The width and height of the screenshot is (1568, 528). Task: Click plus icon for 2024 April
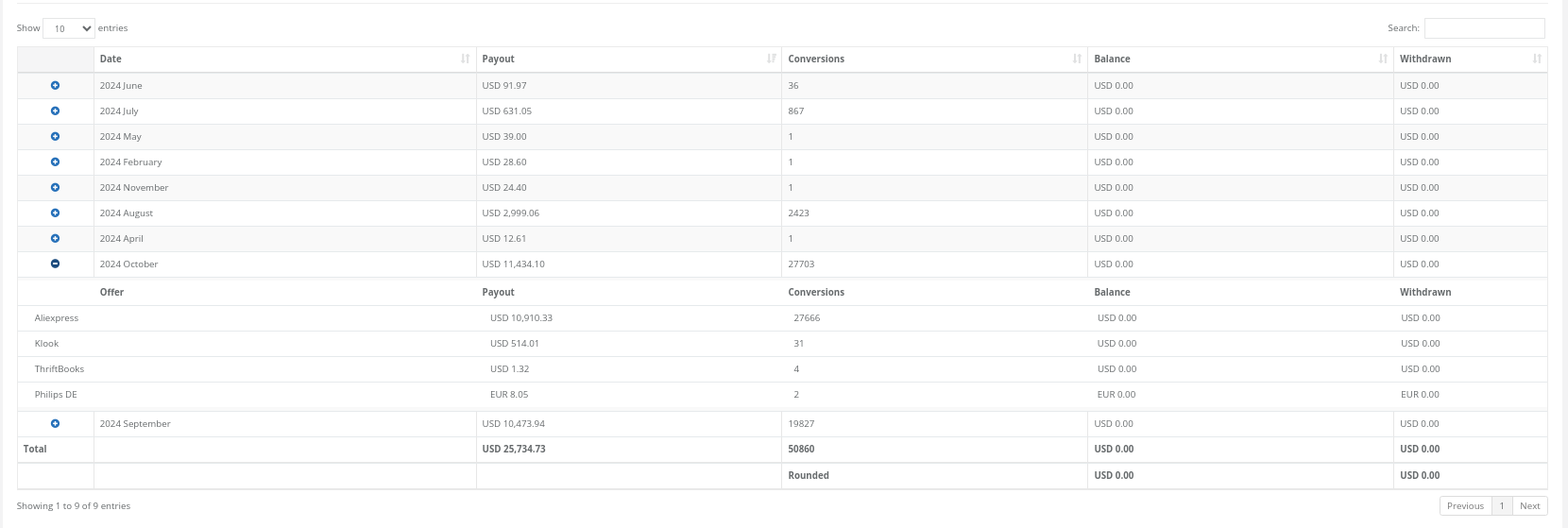(55, 238)
